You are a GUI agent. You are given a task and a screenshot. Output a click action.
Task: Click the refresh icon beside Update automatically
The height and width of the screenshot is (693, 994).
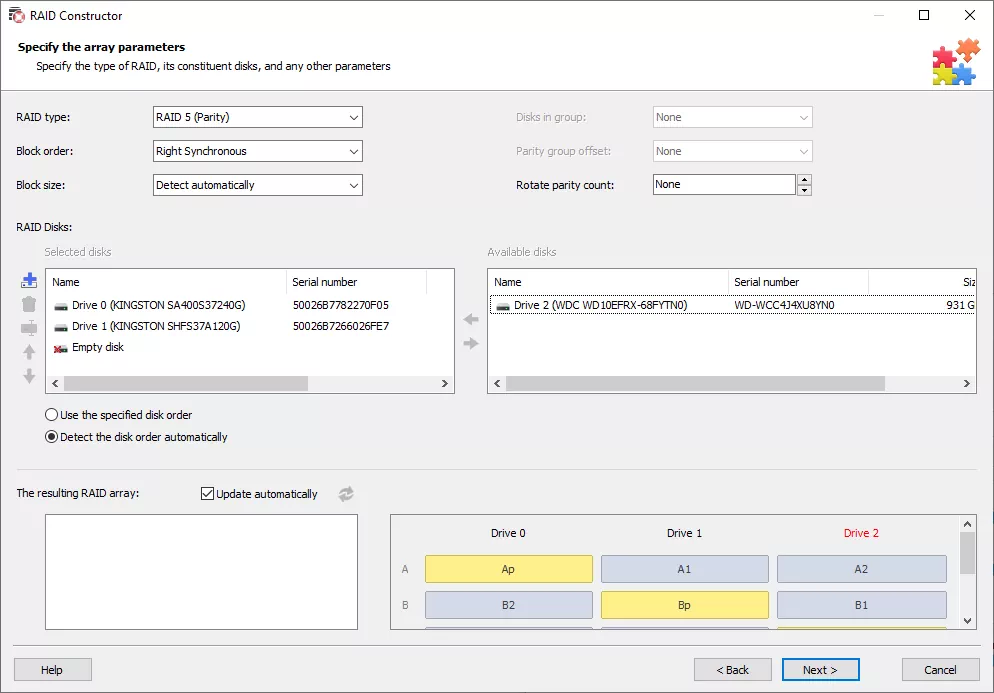[346, 494]
